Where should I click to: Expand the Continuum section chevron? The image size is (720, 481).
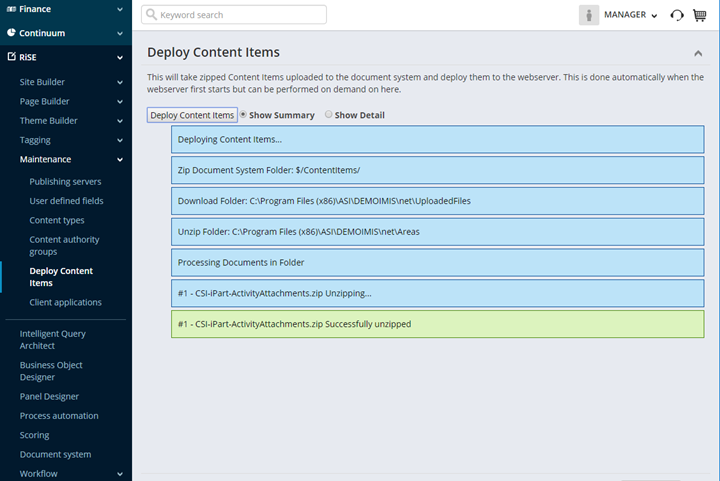[x=120, y=33]
